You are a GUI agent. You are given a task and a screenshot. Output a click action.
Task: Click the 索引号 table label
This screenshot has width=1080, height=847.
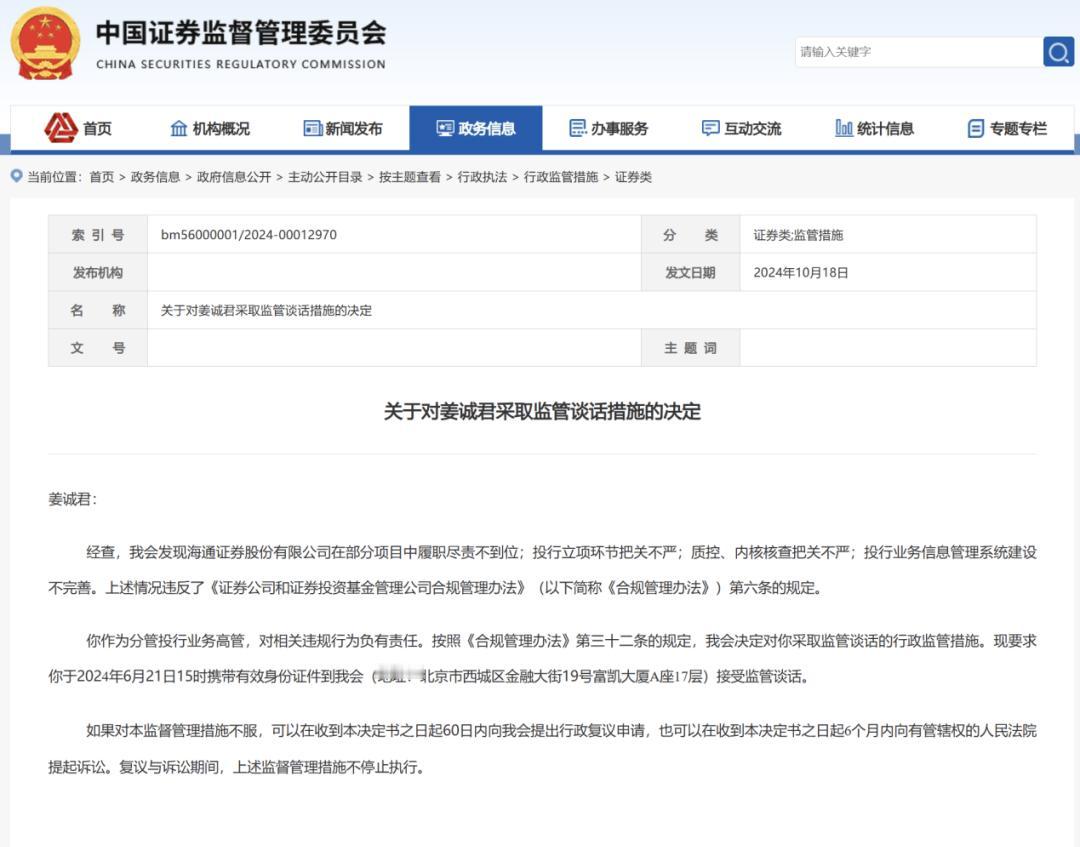click(98, 235)
